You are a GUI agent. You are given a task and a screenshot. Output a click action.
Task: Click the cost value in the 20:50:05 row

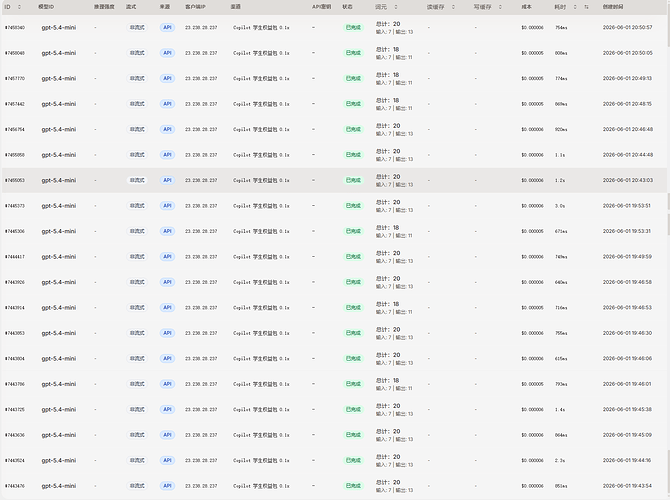point(532,53)
